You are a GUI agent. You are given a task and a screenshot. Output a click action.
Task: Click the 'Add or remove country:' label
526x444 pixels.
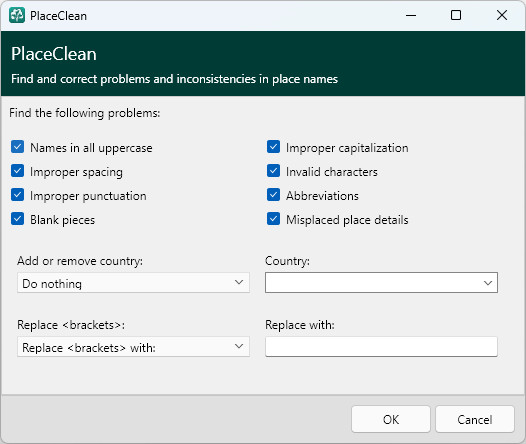80,261
